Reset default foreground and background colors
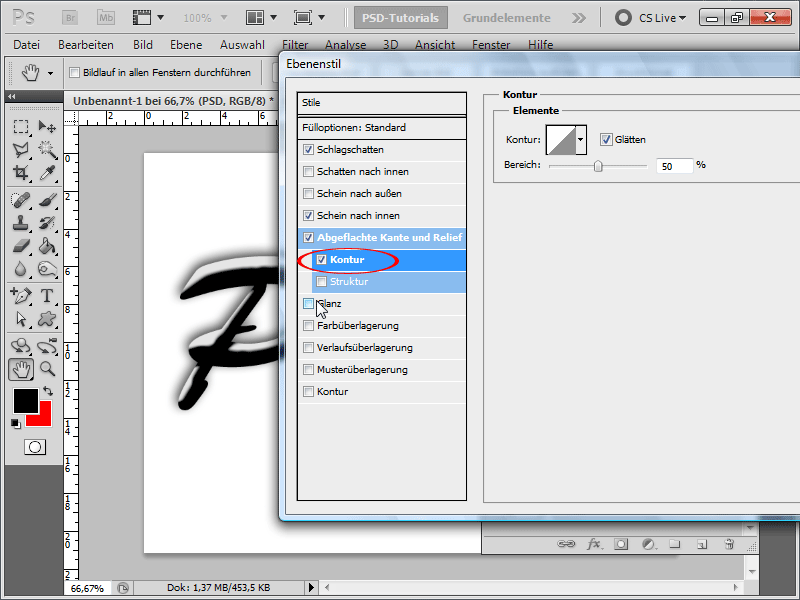 coord(16,423)
